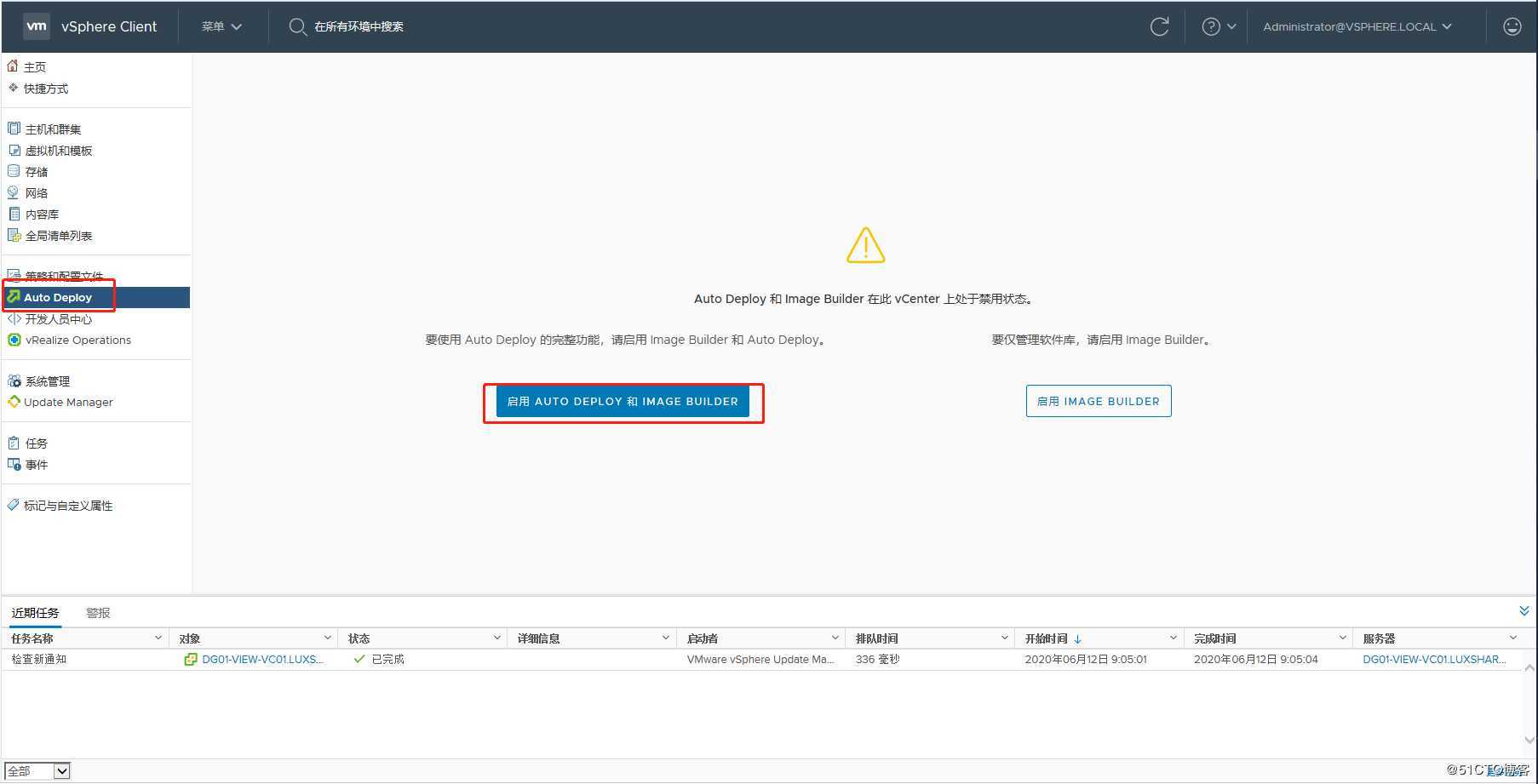
Task: Click the Networking globe icon
Action: pos(14,192)
